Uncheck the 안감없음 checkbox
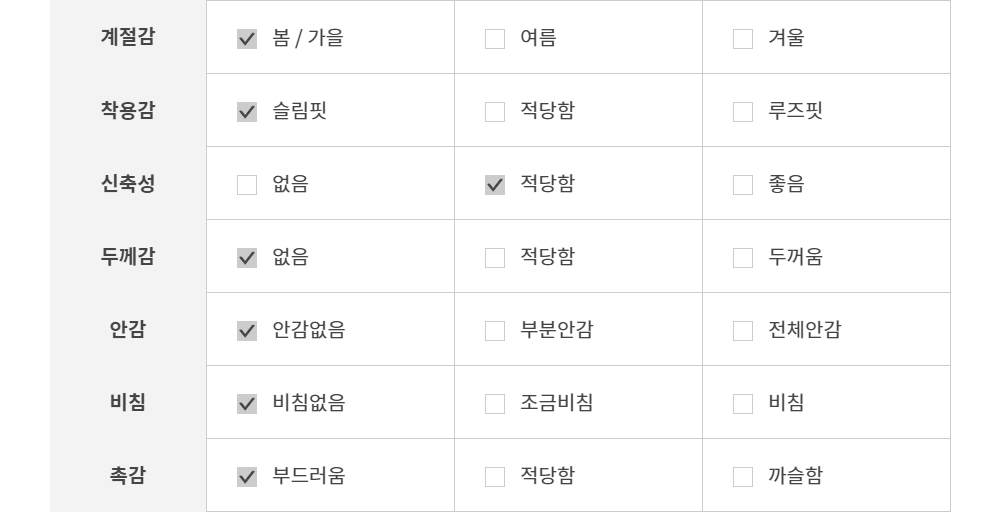The image size is (1000, 512). [x=247, y=332]
